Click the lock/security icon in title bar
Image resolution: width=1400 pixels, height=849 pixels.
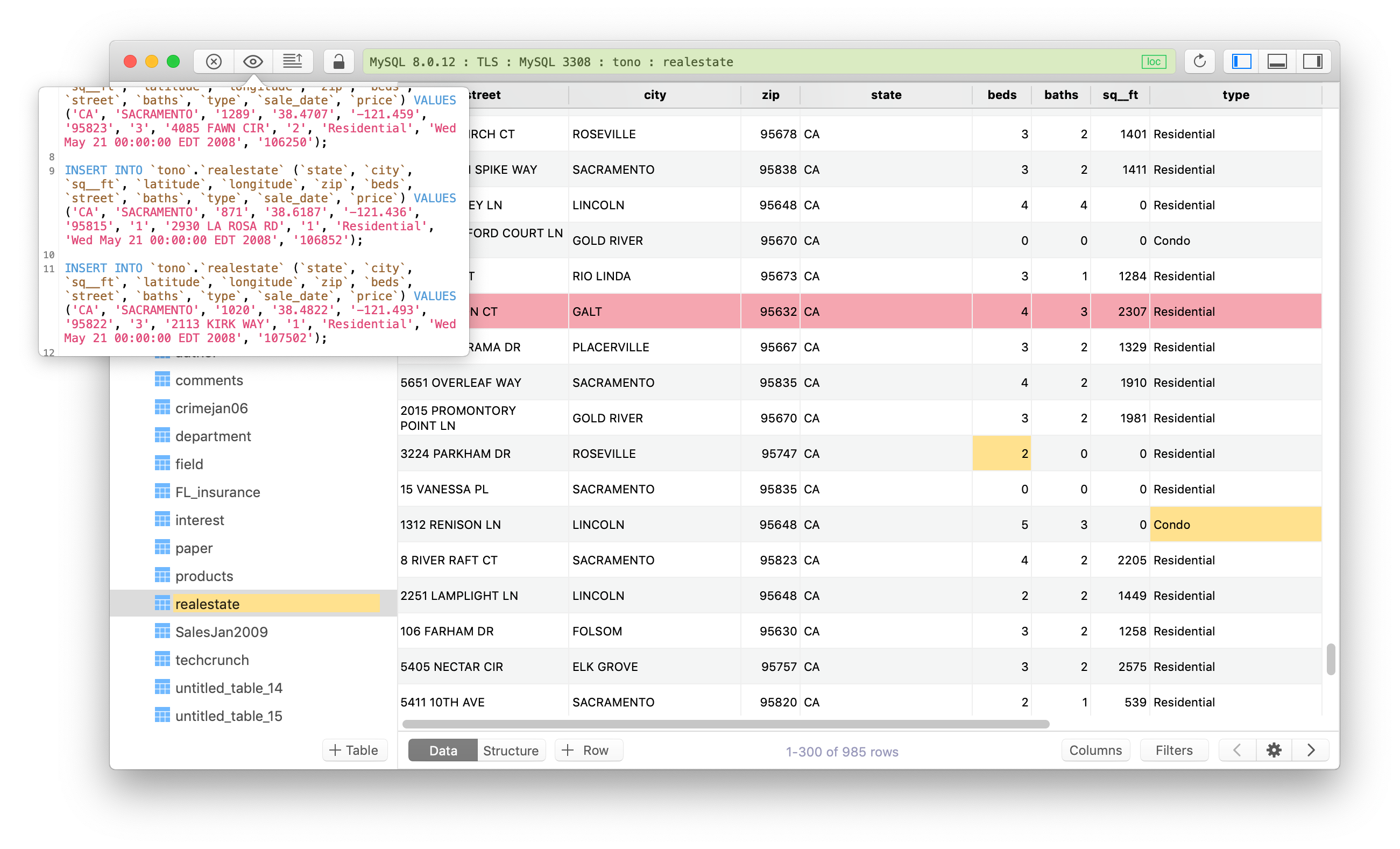[x=339, y=62]
